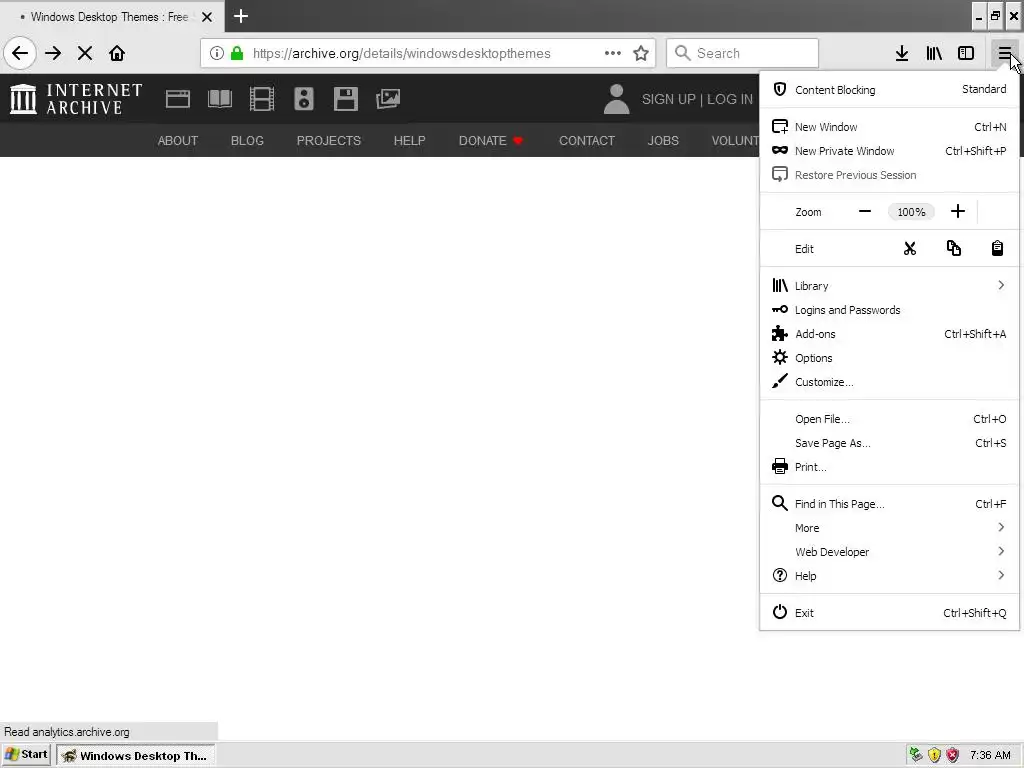Click the LOG IN link
Image resolution: width=1024 pixels, height=768 pixels.
pyautogui.click(x=729, y=99)
